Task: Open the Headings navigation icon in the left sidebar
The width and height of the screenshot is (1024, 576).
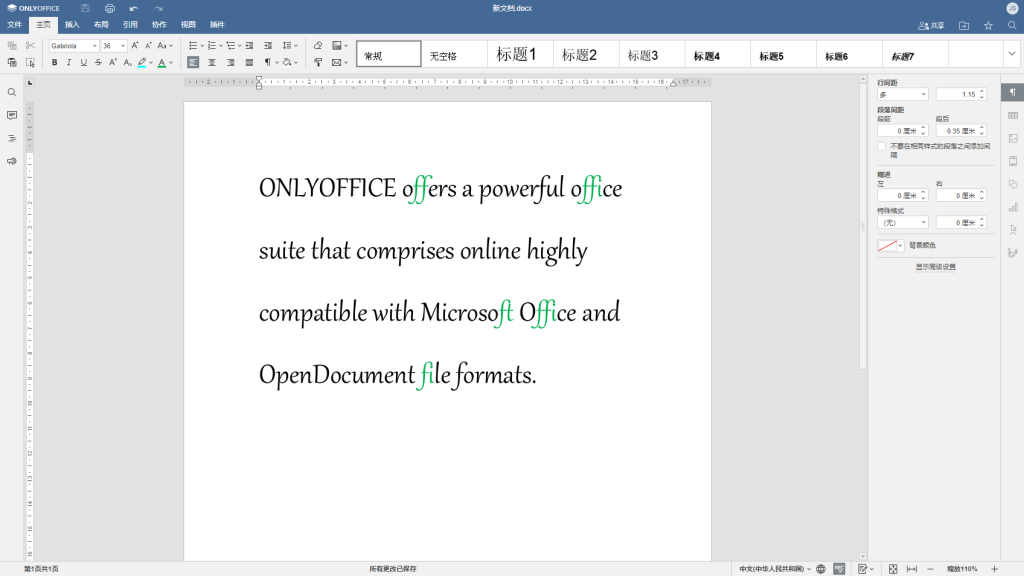Action: (12, 138)
